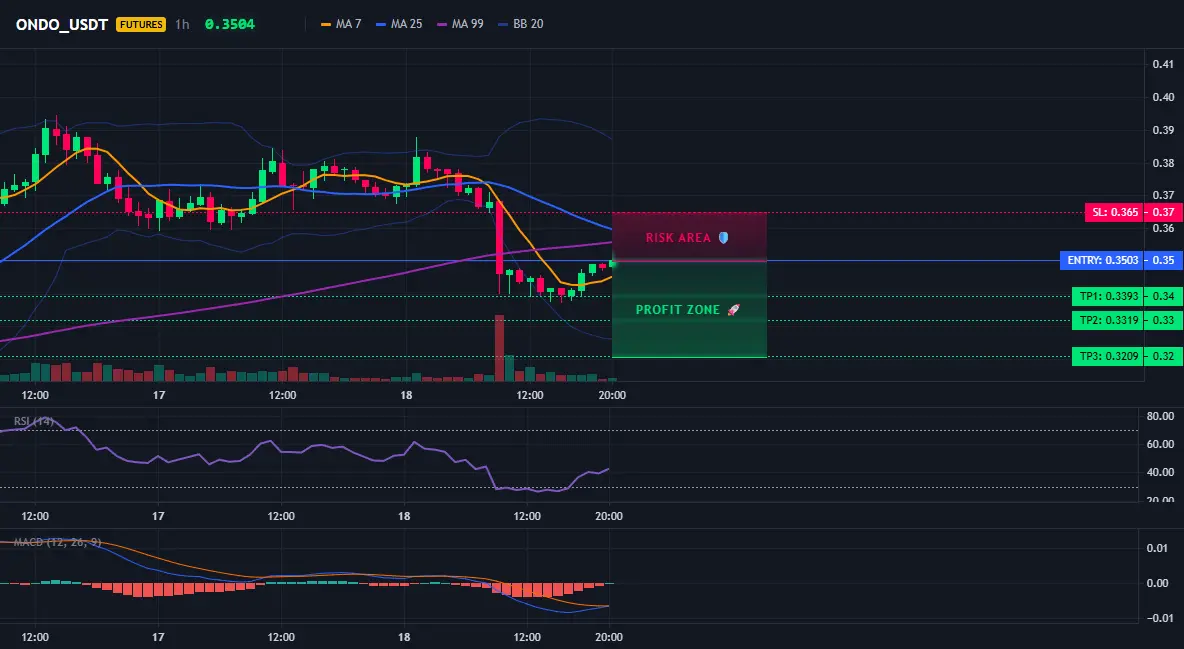
Task: Click the PROFIT ZONE text
Action: (678, 310)
